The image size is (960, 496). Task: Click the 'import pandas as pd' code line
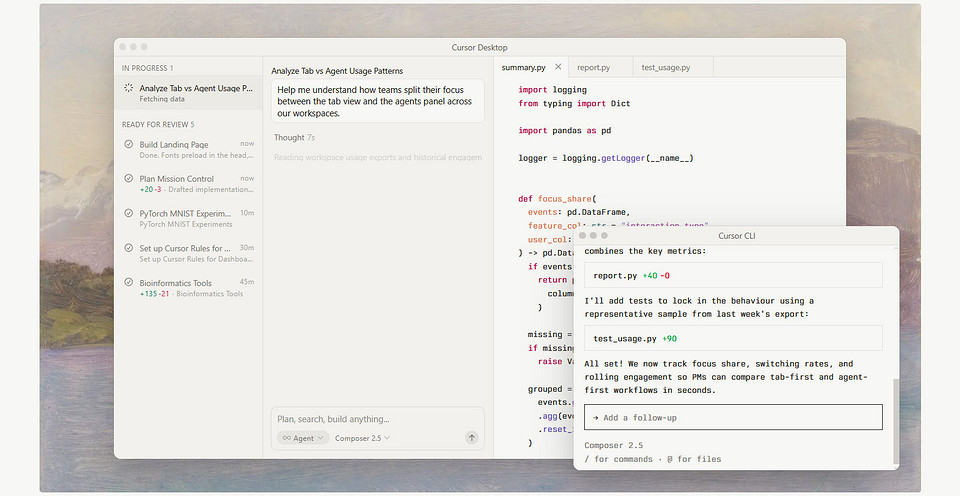[564, 130]
